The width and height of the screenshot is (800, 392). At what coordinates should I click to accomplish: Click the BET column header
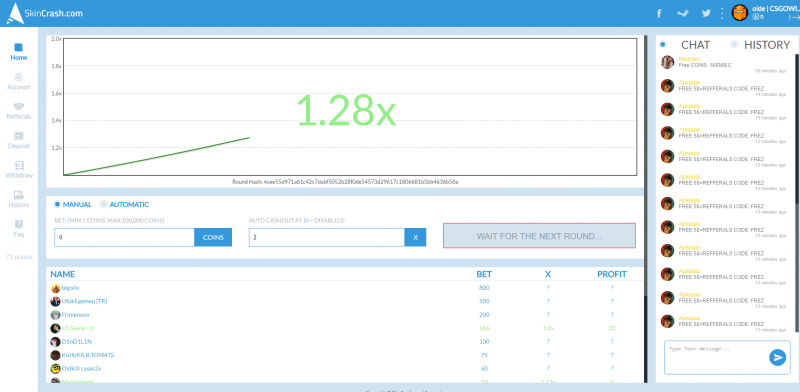pos(484,274)
